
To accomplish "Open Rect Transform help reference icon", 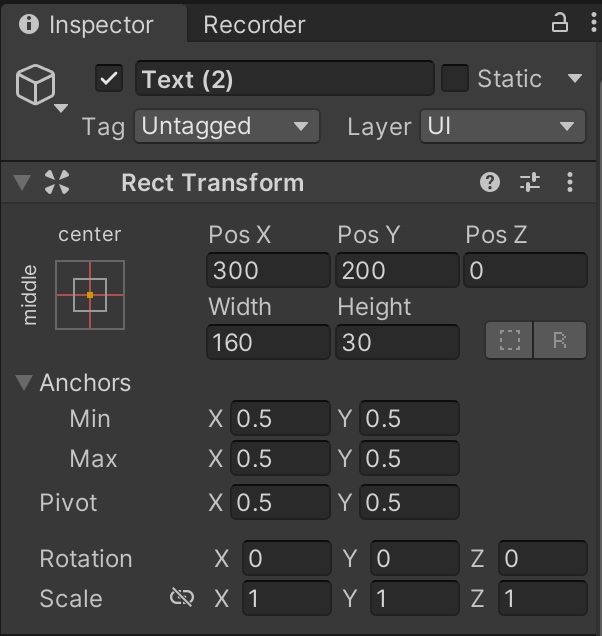I will pyautogui.click(x=489, y=182).
